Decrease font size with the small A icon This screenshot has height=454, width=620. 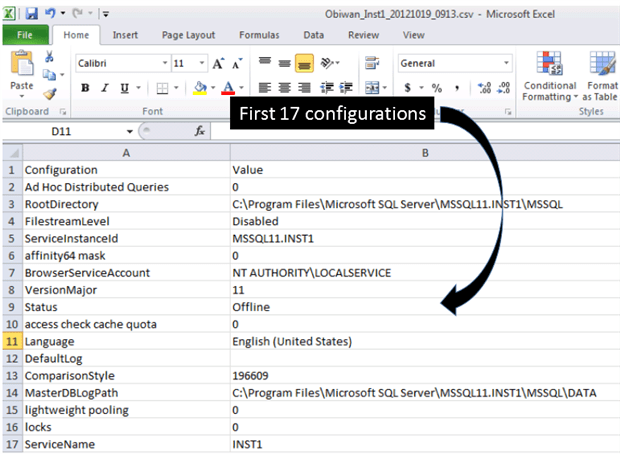tap(237, 63)
